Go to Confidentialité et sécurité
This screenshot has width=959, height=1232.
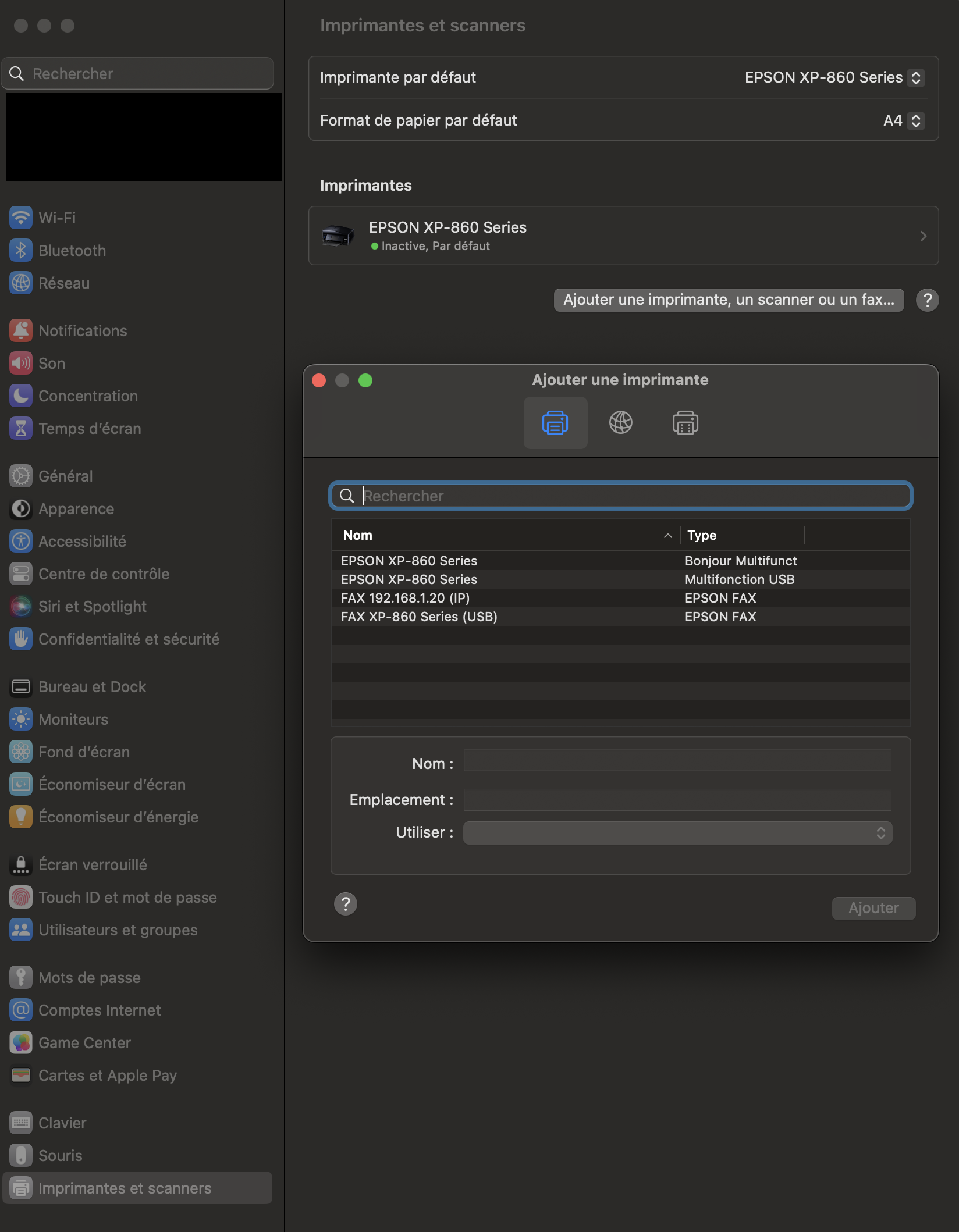[x=129, y=639]
